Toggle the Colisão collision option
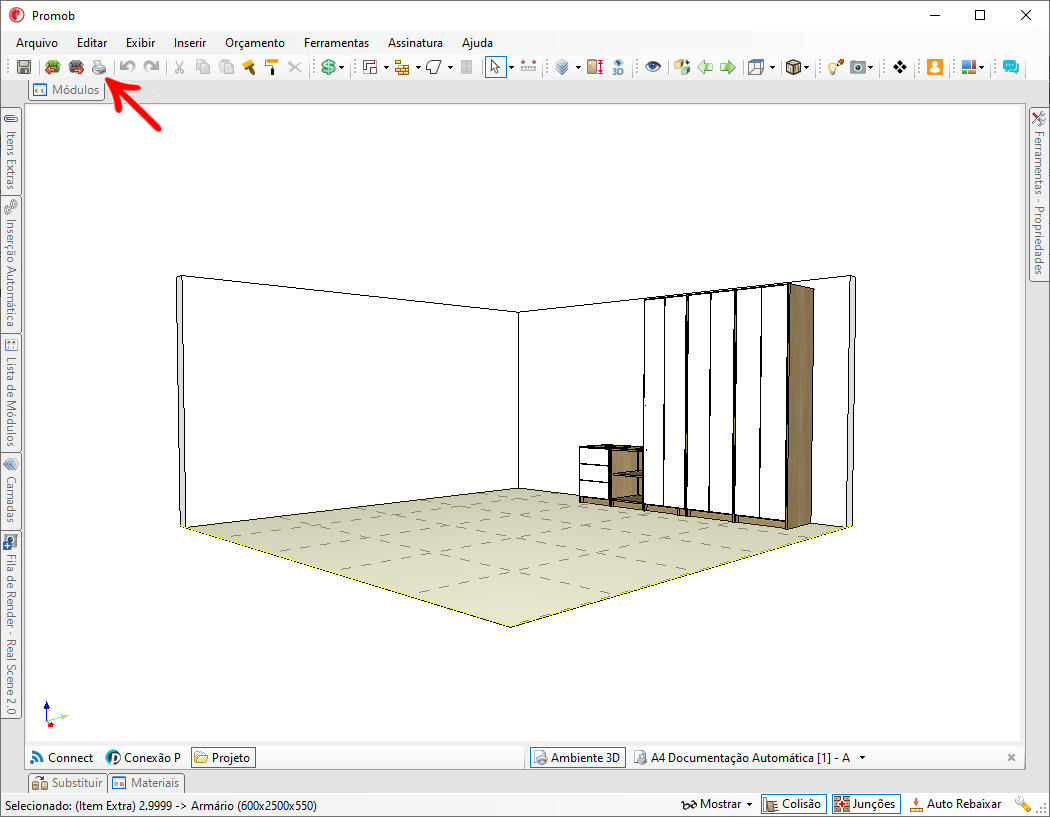1050x817 pixels. 794,804
